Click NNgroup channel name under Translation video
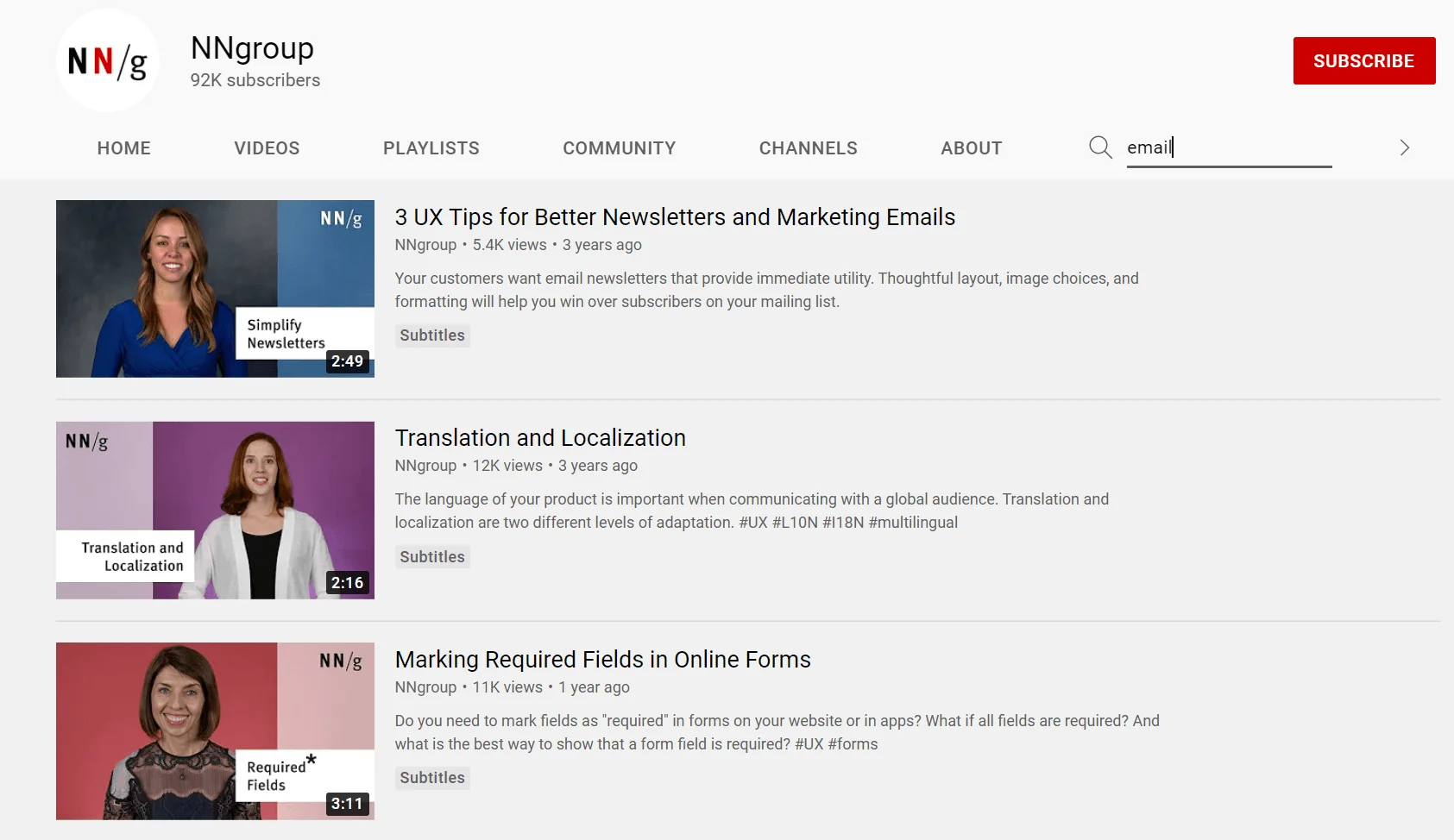 click(x=425, y=466)
